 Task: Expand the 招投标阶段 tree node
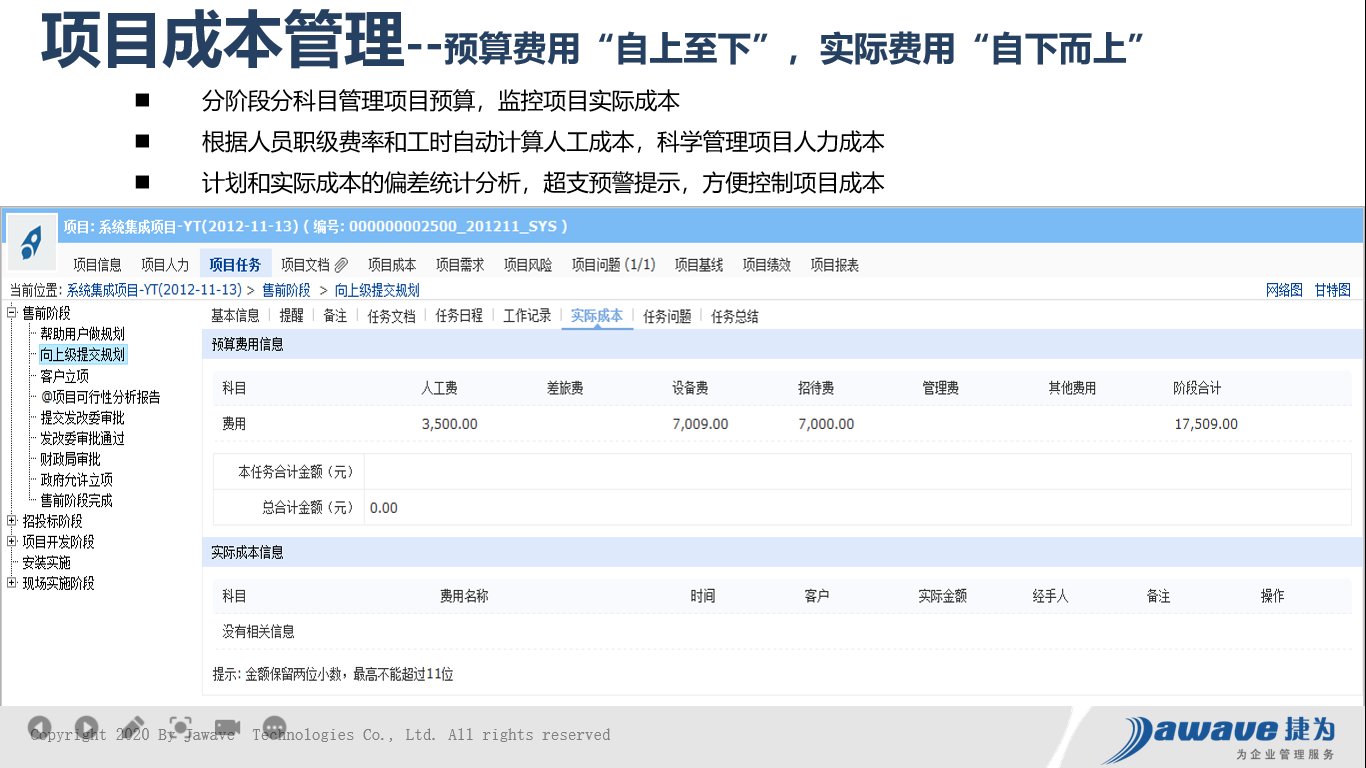[x=12, y=521]
